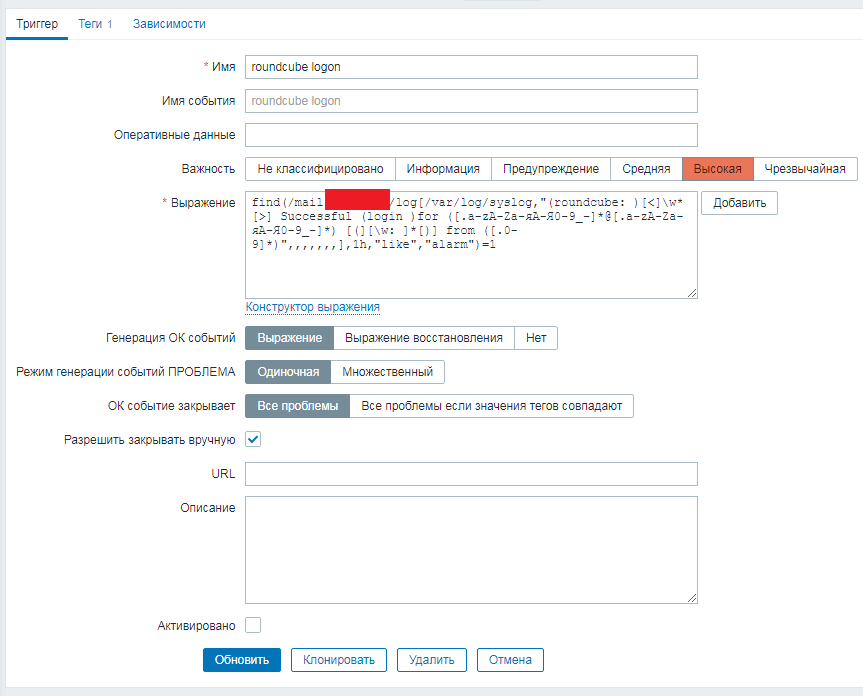Open the Зависимости tab

(x=169, y=24)
